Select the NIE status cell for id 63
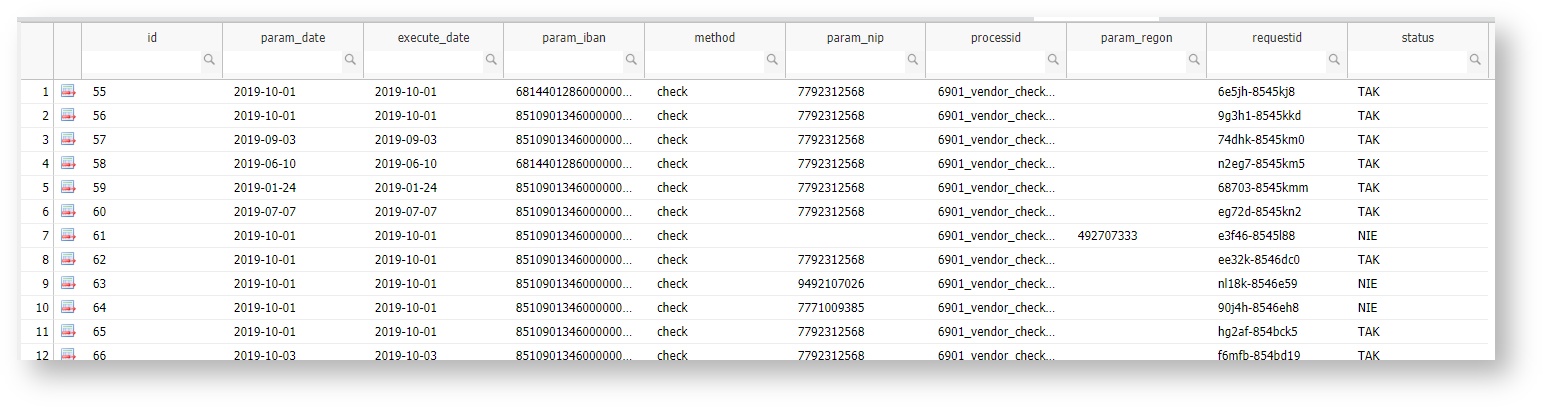The image size is (1543, 408). pyautogui.click(x=1367, y=284)
